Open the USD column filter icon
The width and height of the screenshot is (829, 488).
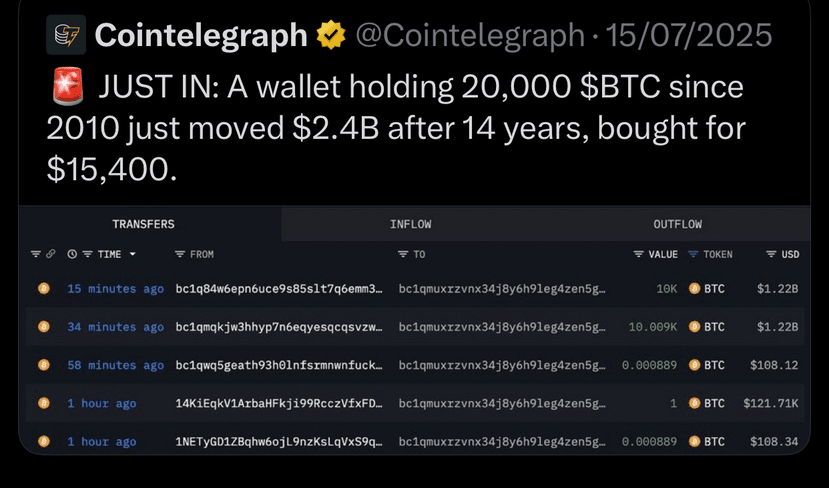tap(771, 254)
